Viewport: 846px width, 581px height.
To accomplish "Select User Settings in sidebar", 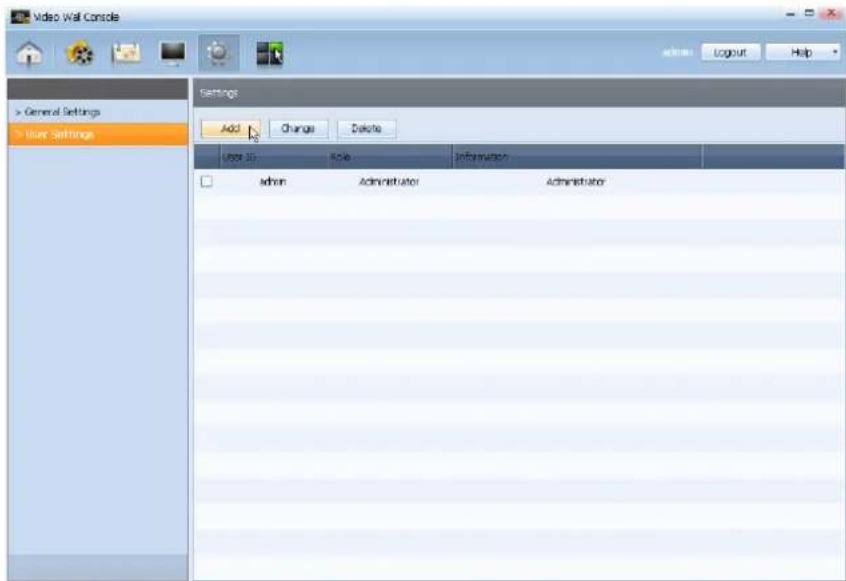I will click(98, 134).
